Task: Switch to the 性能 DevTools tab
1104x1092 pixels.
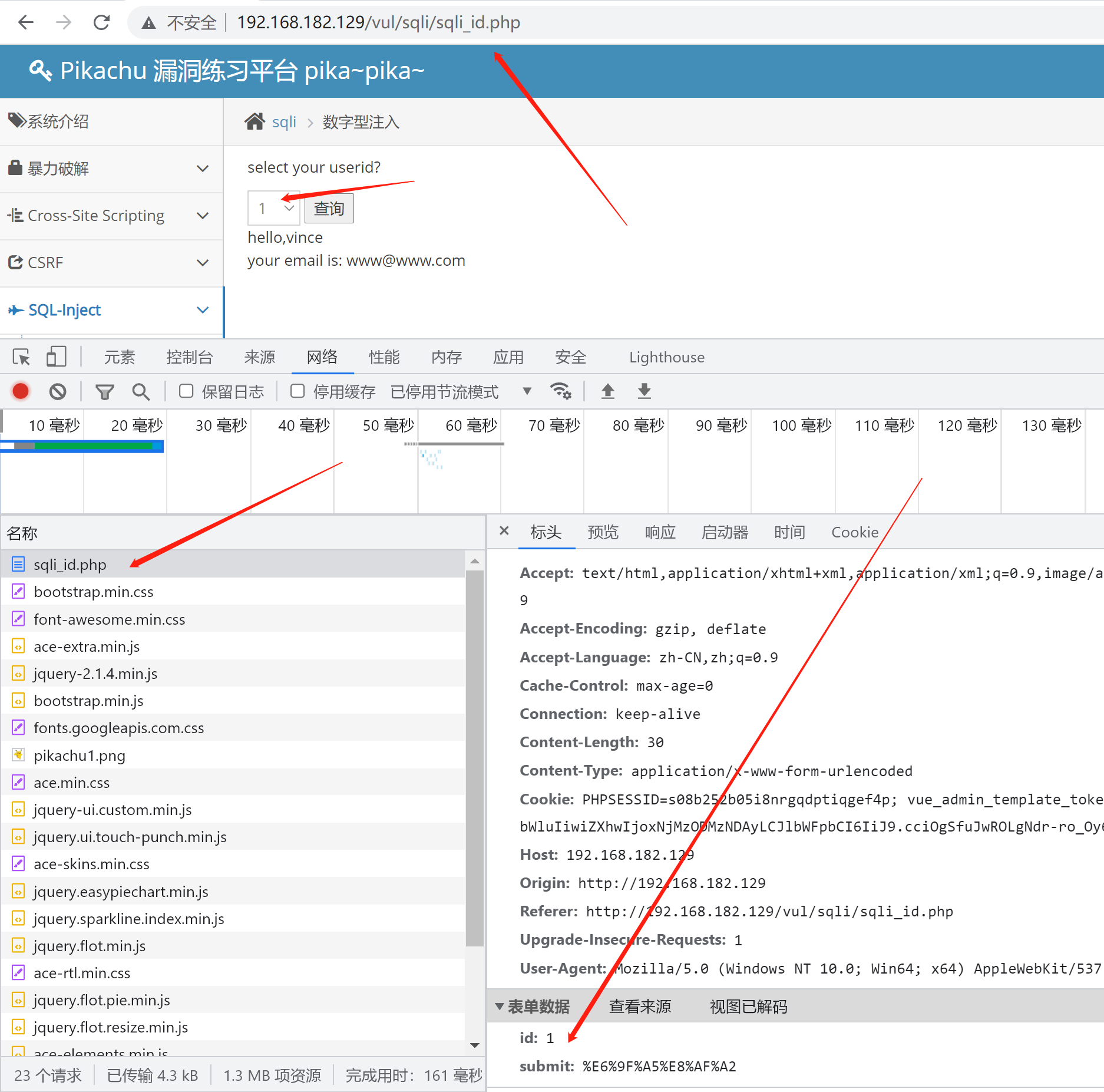Action: pos(384,357)
